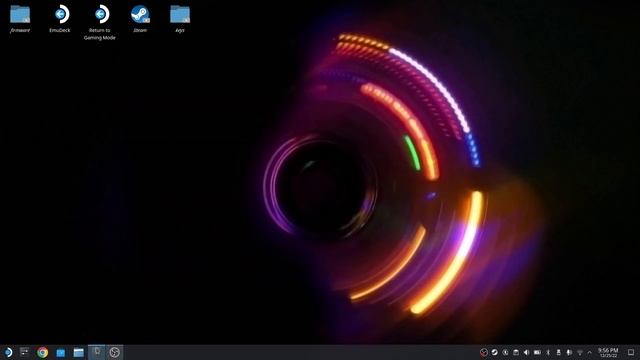Show battery status from system tray

(538, 352)
